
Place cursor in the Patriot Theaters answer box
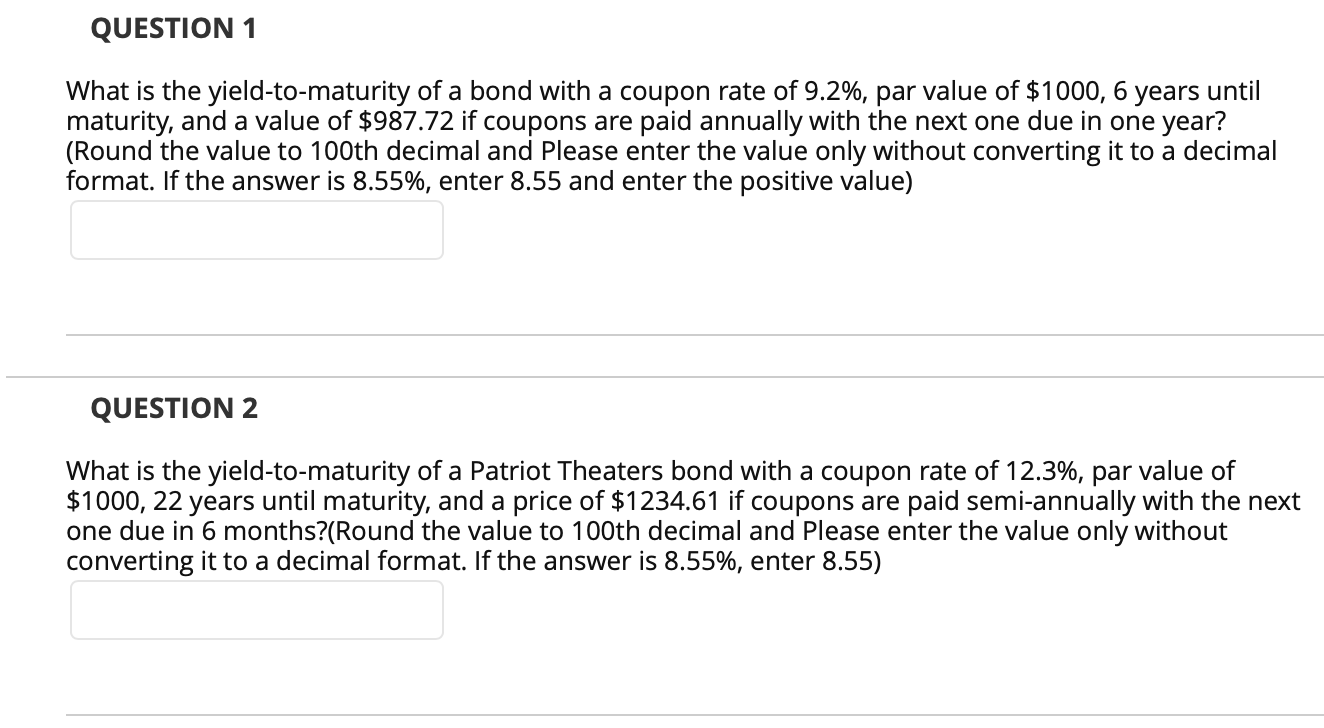coord(256,609)
